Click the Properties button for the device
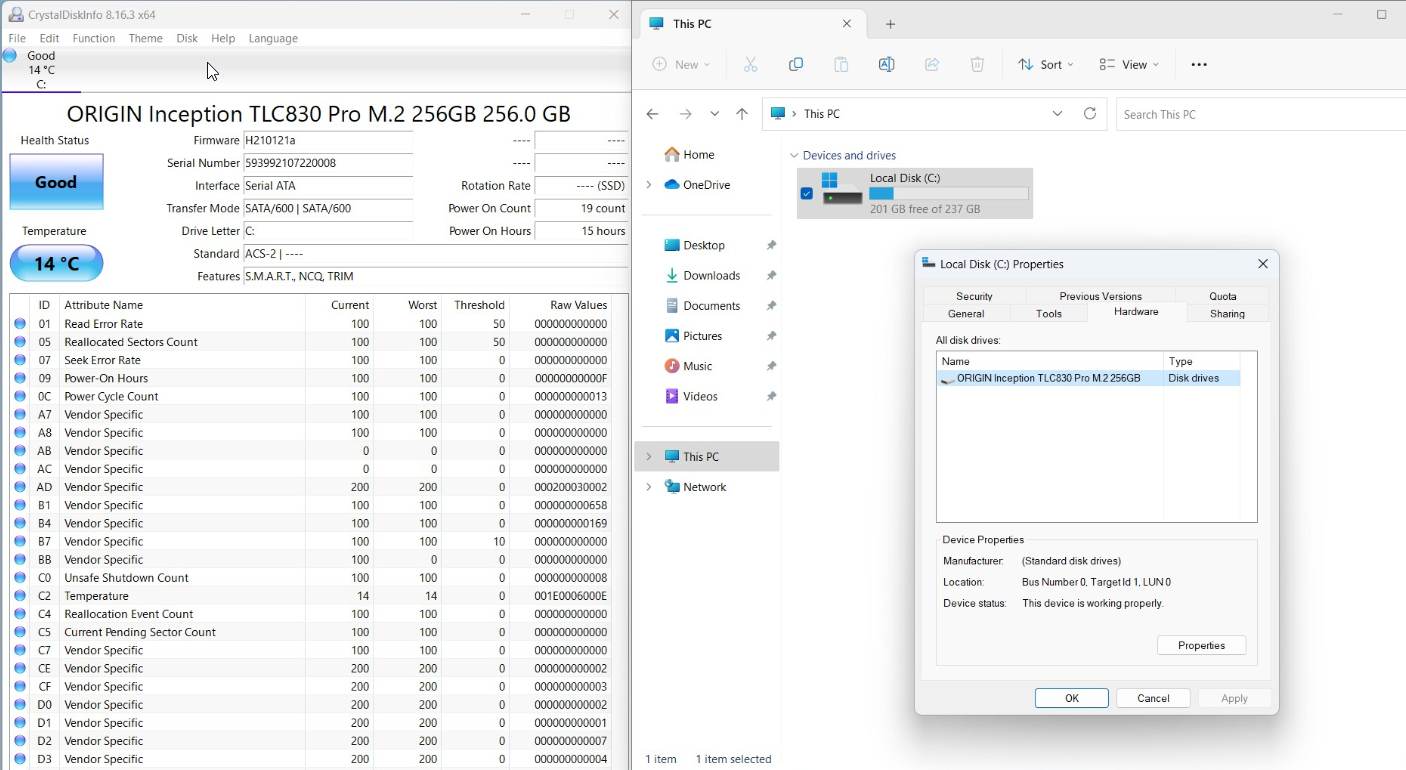The width and height of the screenshot is (1406, 770). pyautogui.click(x=1201, y=646)
